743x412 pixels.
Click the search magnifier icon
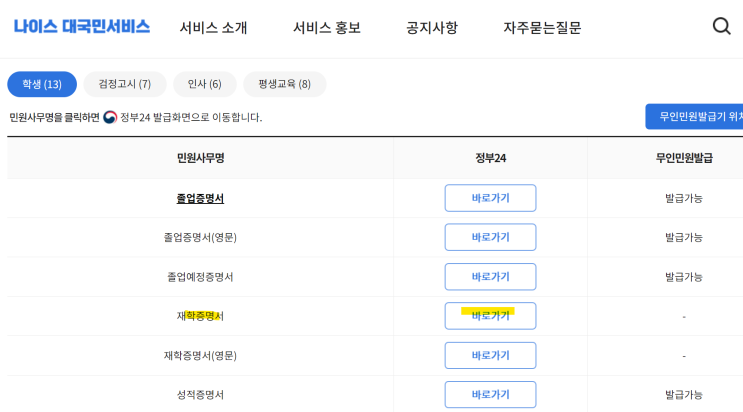721,27
